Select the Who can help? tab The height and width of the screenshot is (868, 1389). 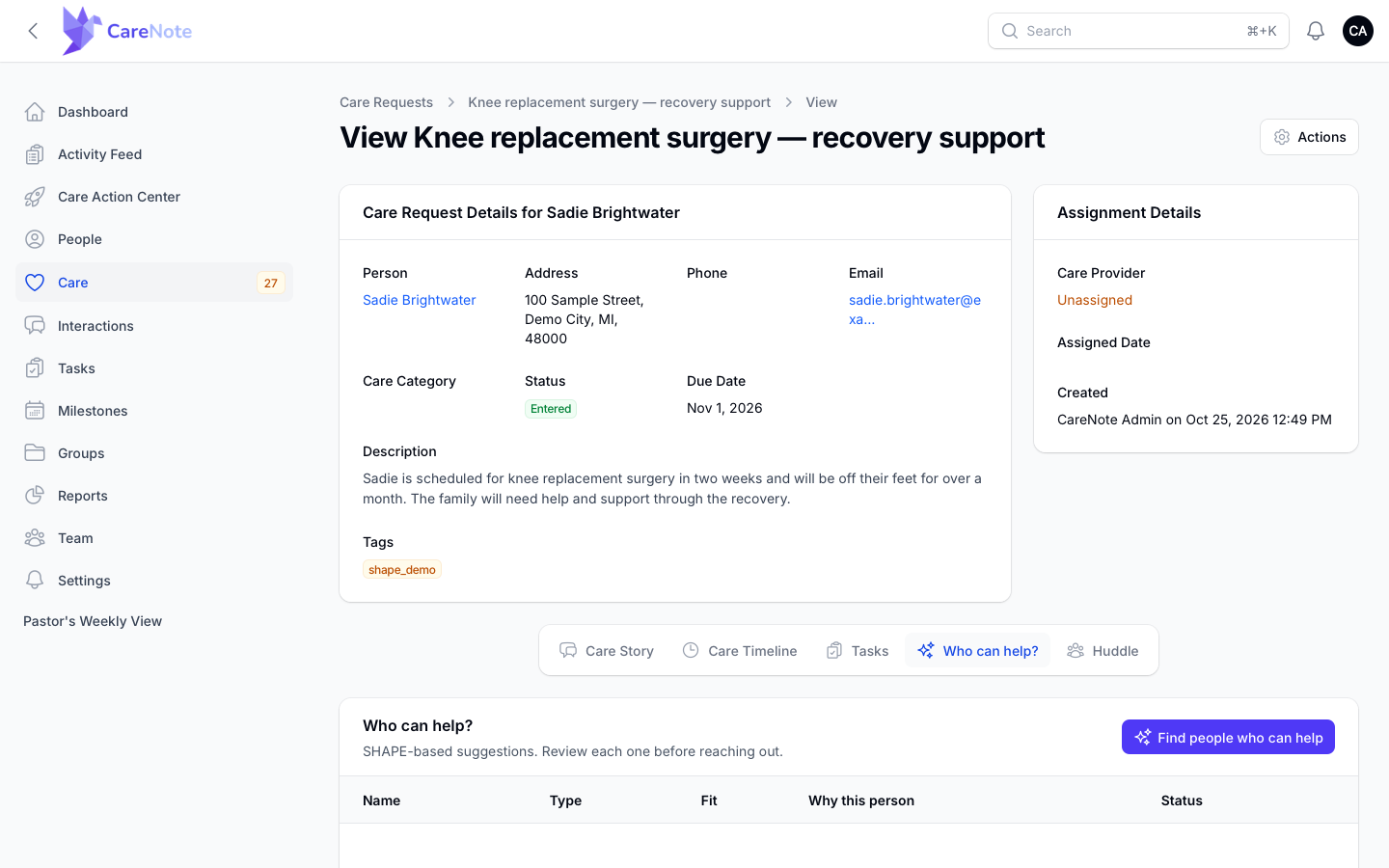click(977, 651)
